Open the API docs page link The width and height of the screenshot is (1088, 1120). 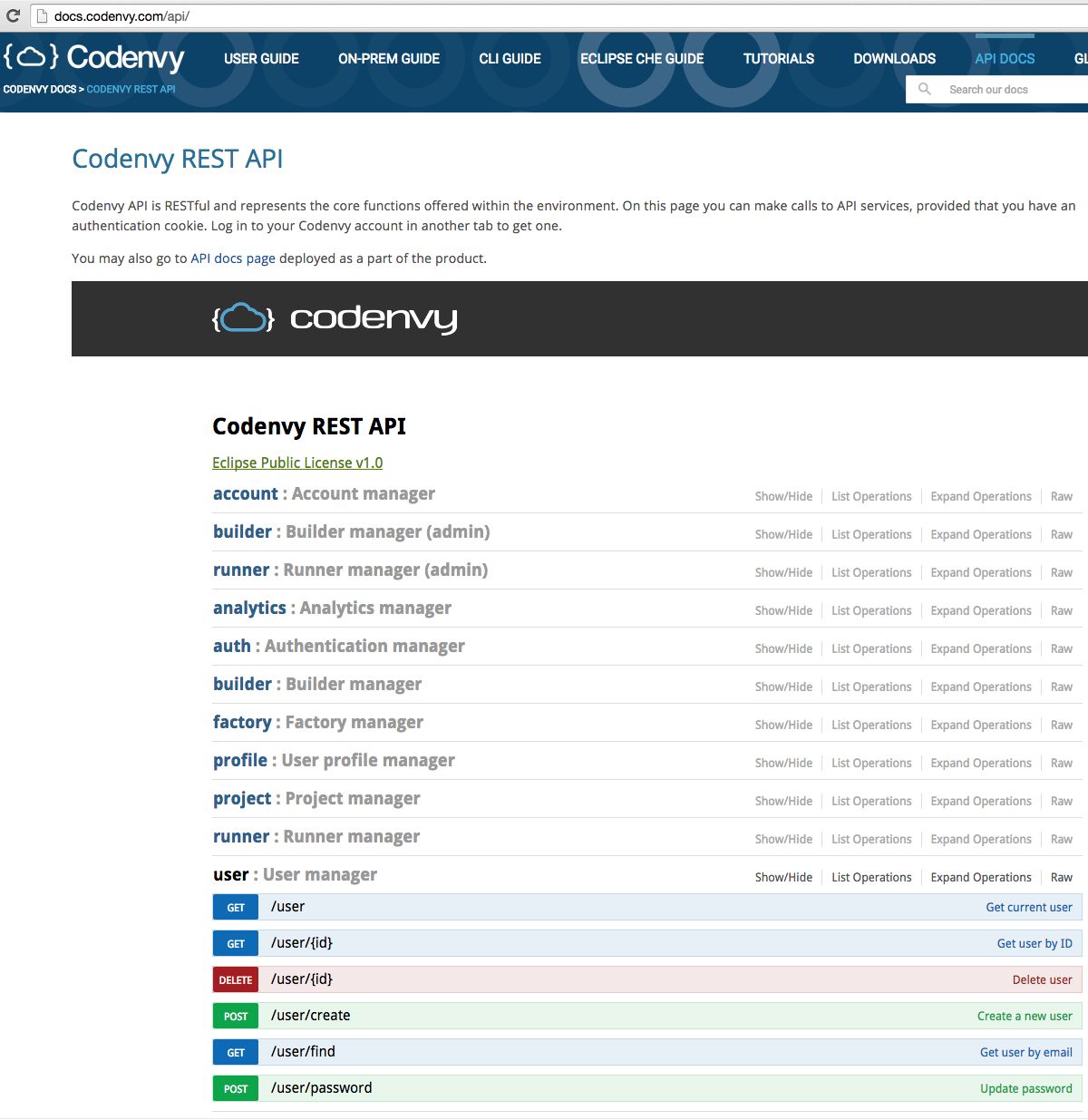[233, 258]
